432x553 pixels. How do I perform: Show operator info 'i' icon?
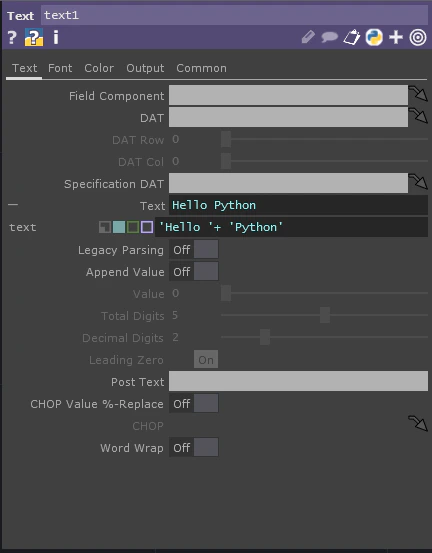pos(56,37)
